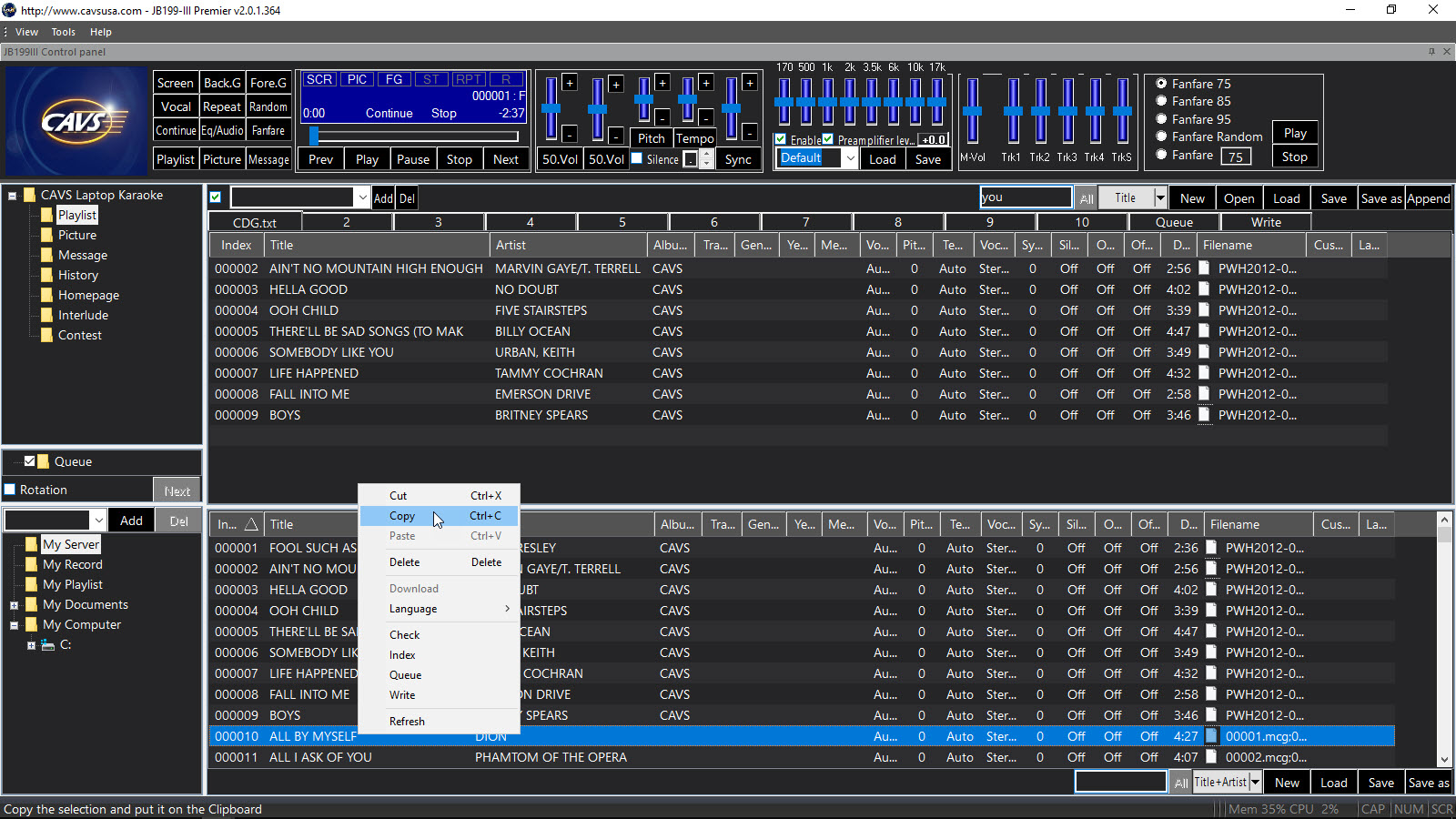Click the PIC indicator button
Viewport: 1456px width, 819px height.
tap(358, 80)
